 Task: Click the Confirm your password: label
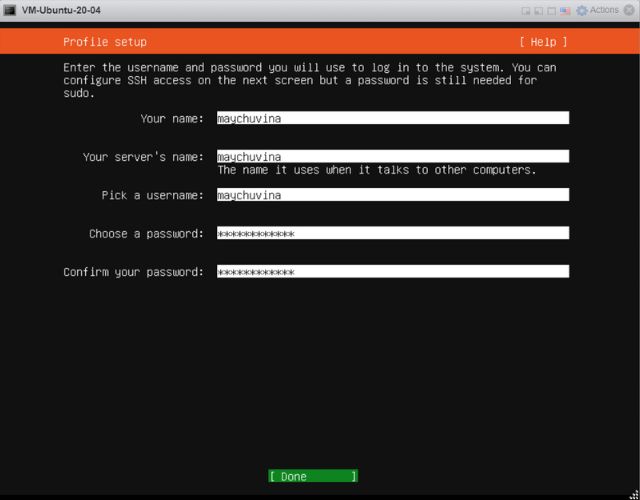(133, 272)
